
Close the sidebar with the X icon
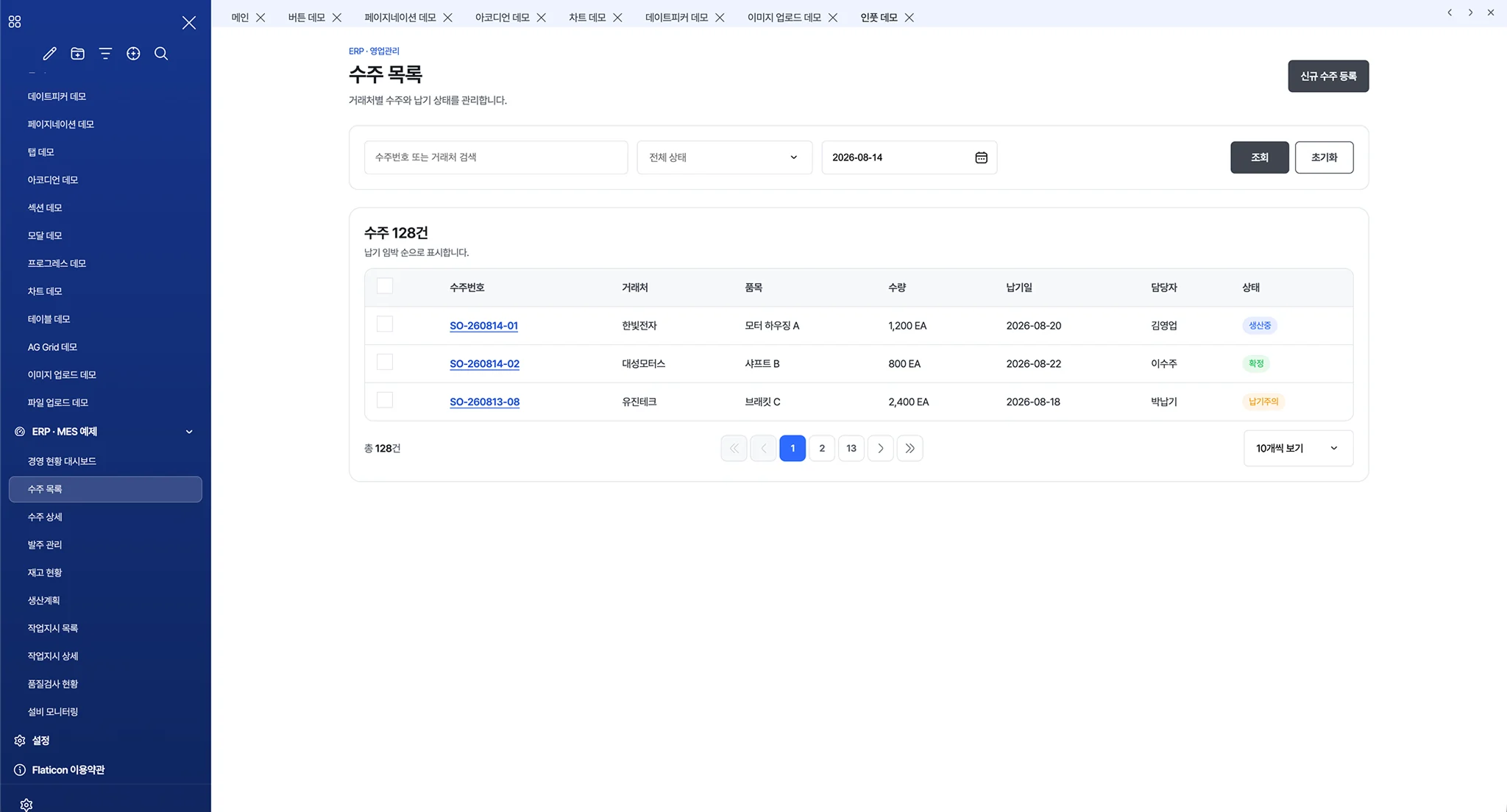tap(189, 23)
